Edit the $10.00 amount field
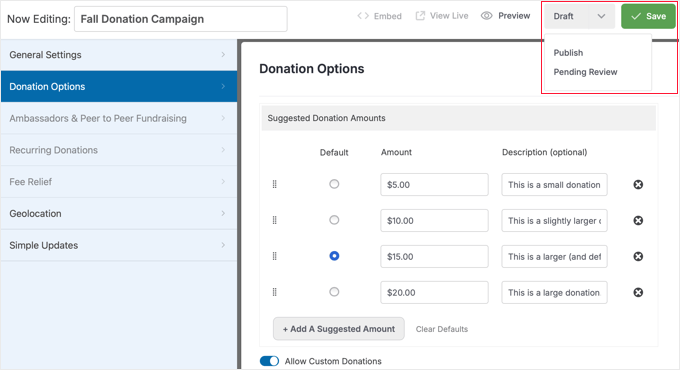The width and height of the screenshot is (680, 370). coord(434,221)
